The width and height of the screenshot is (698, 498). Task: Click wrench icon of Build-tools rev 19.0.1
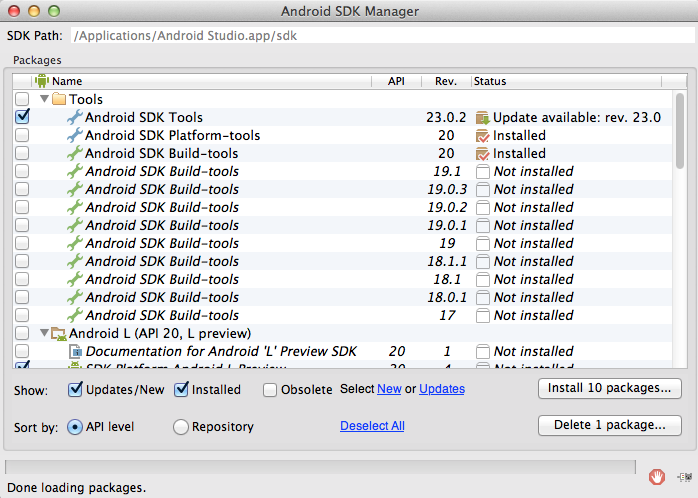pyautogui.click(x=74, y=225)
